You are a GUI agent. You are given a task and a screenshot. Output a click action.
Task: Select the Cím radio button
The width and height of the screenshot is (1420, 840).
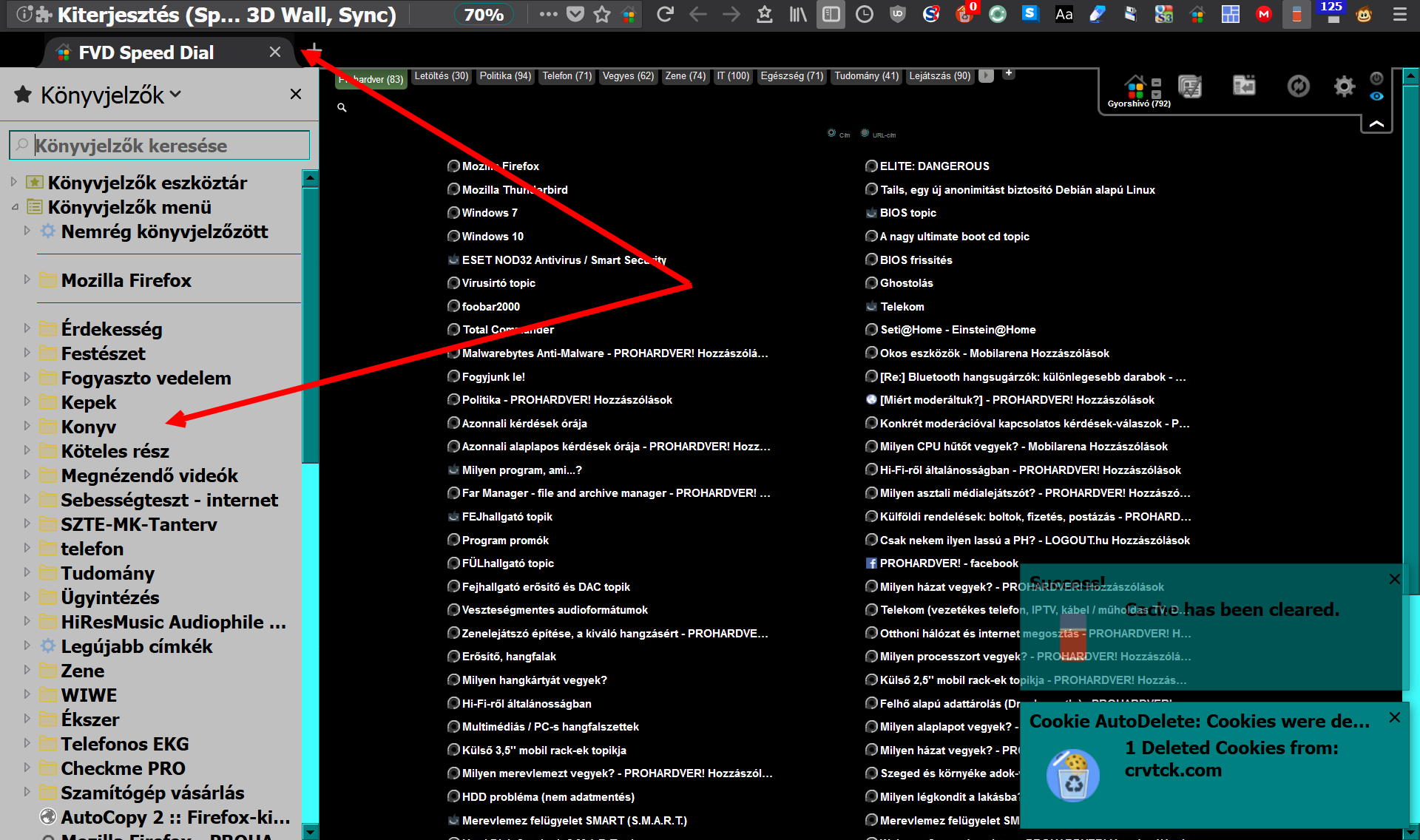832,133
